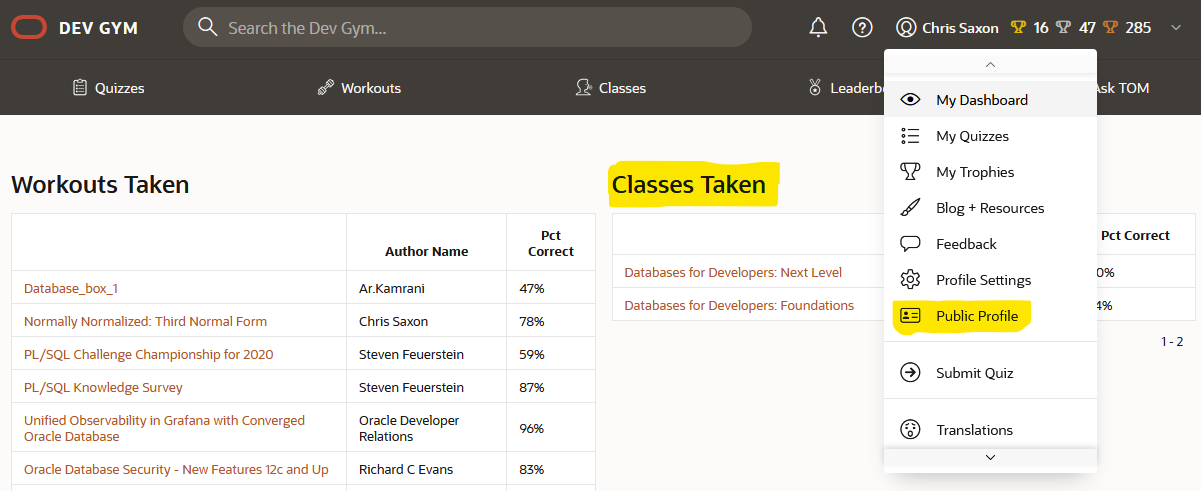Click the Submit Quiz arrow icon
Image resolution: width=1201 pixels, height=491 pixels.
coord(910,373)
